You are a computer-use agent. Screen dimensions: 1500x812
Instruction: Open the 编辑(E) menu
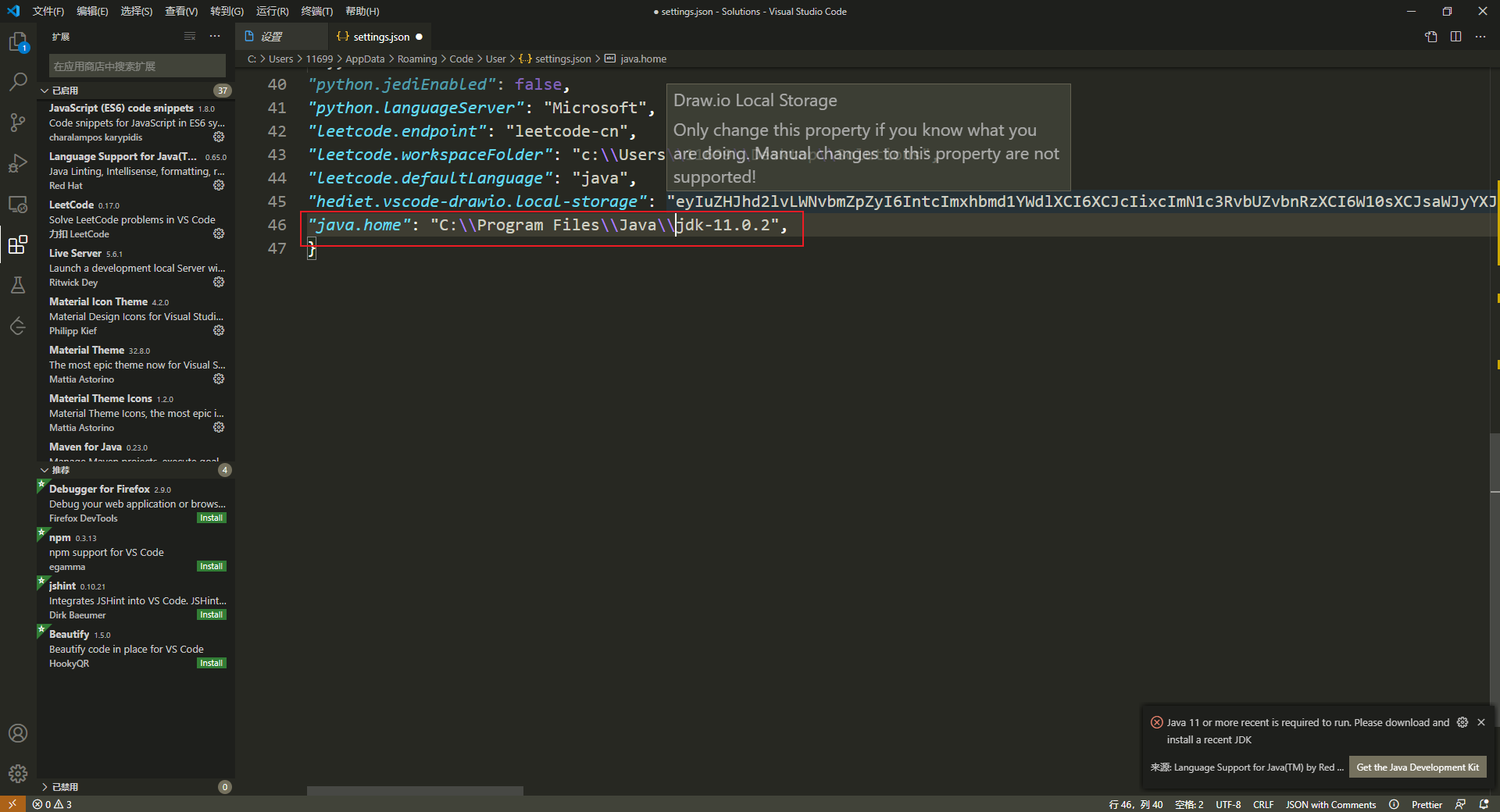coord(92,11)
